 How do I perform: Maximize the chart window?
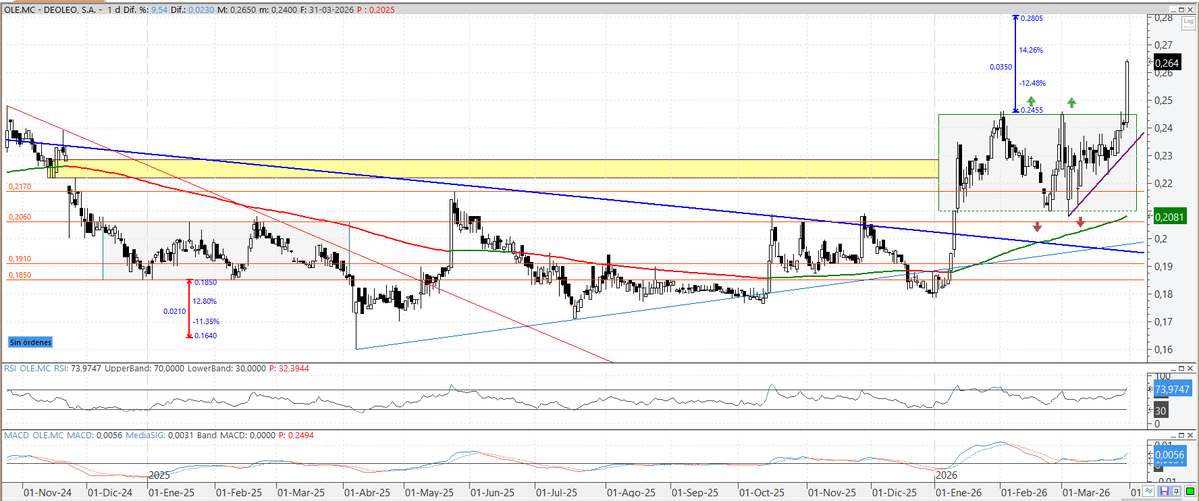pos(1181,10)
